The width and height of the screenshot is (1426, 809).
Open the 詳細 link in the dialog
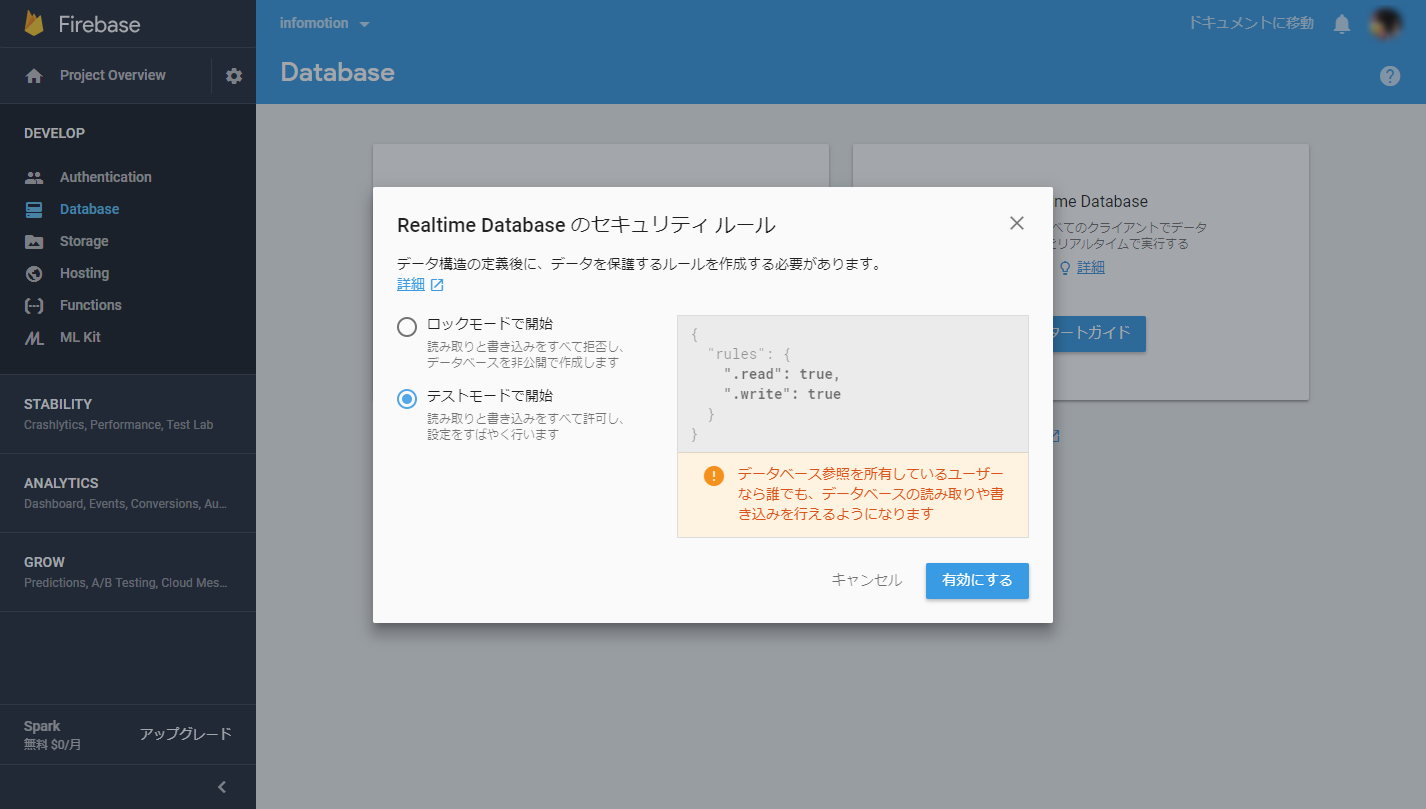click(x=413, y=284)
